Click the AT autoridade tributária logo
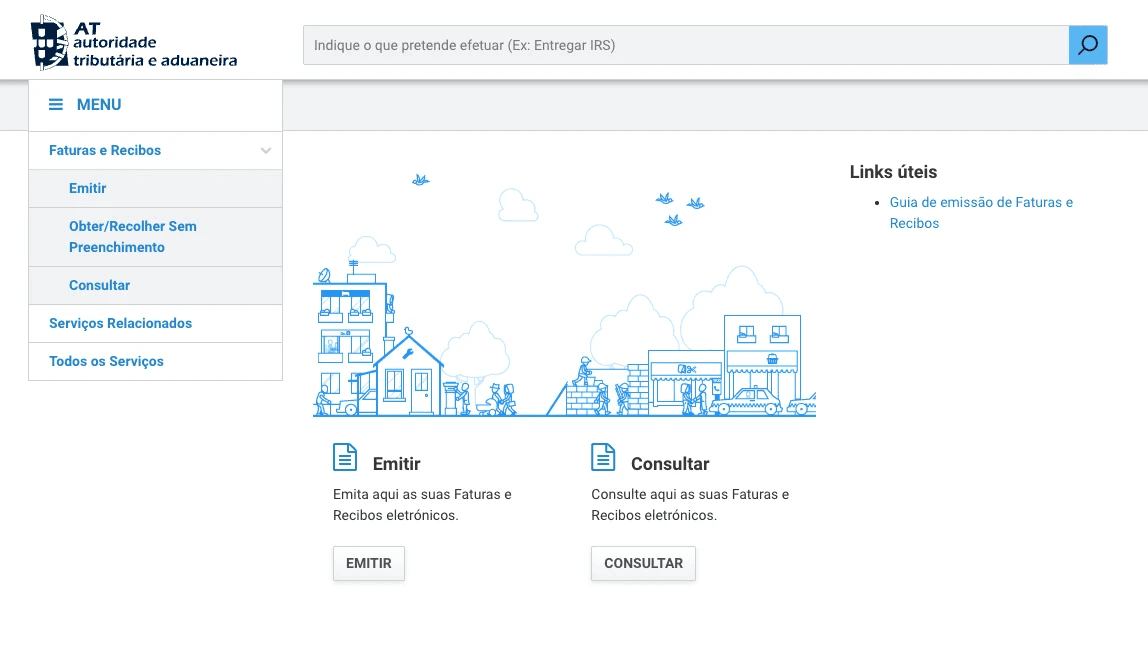 click(x=134, y=43)
